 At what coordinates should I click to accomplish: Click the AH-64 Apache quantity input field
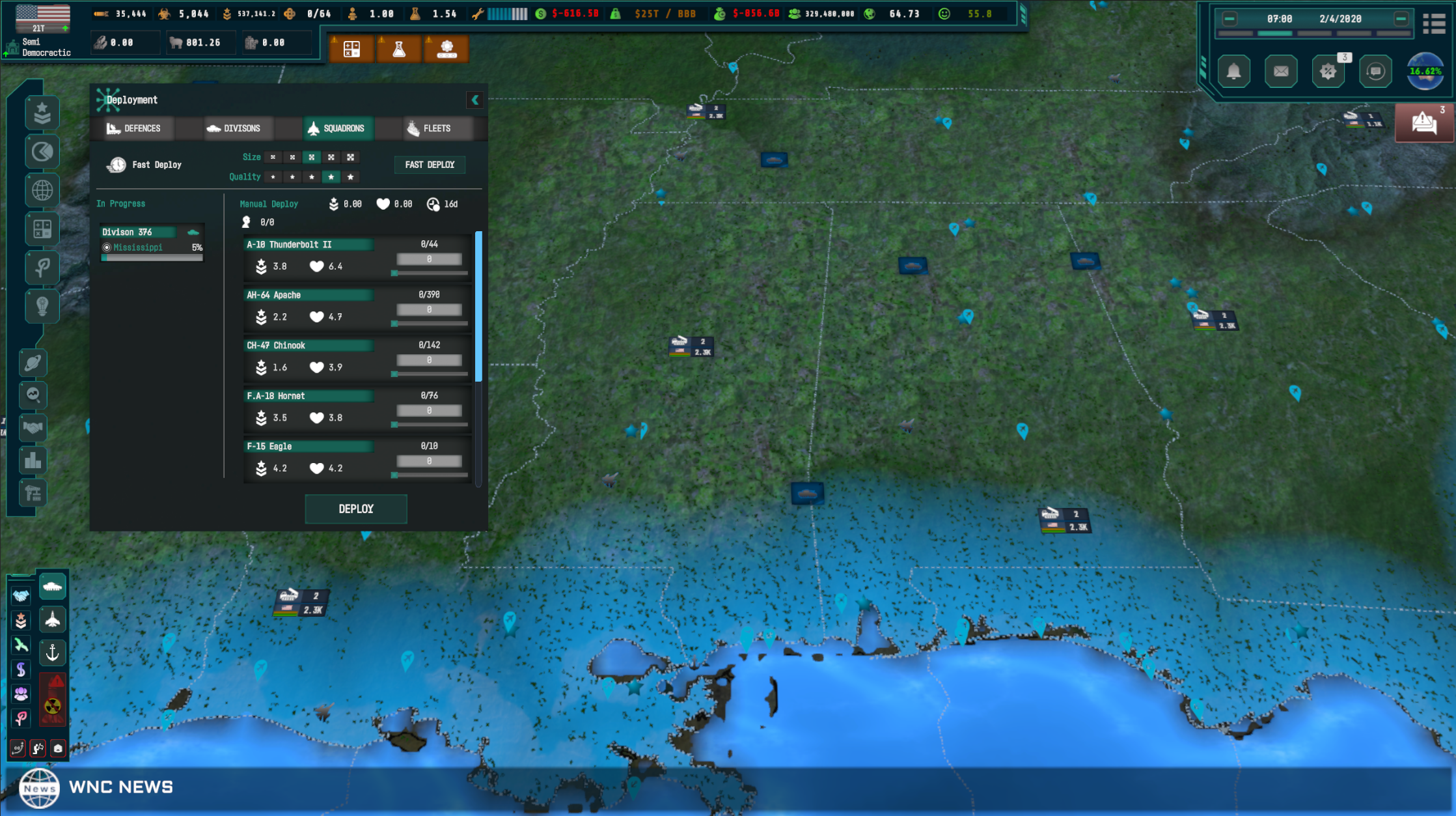coord(429,309)
